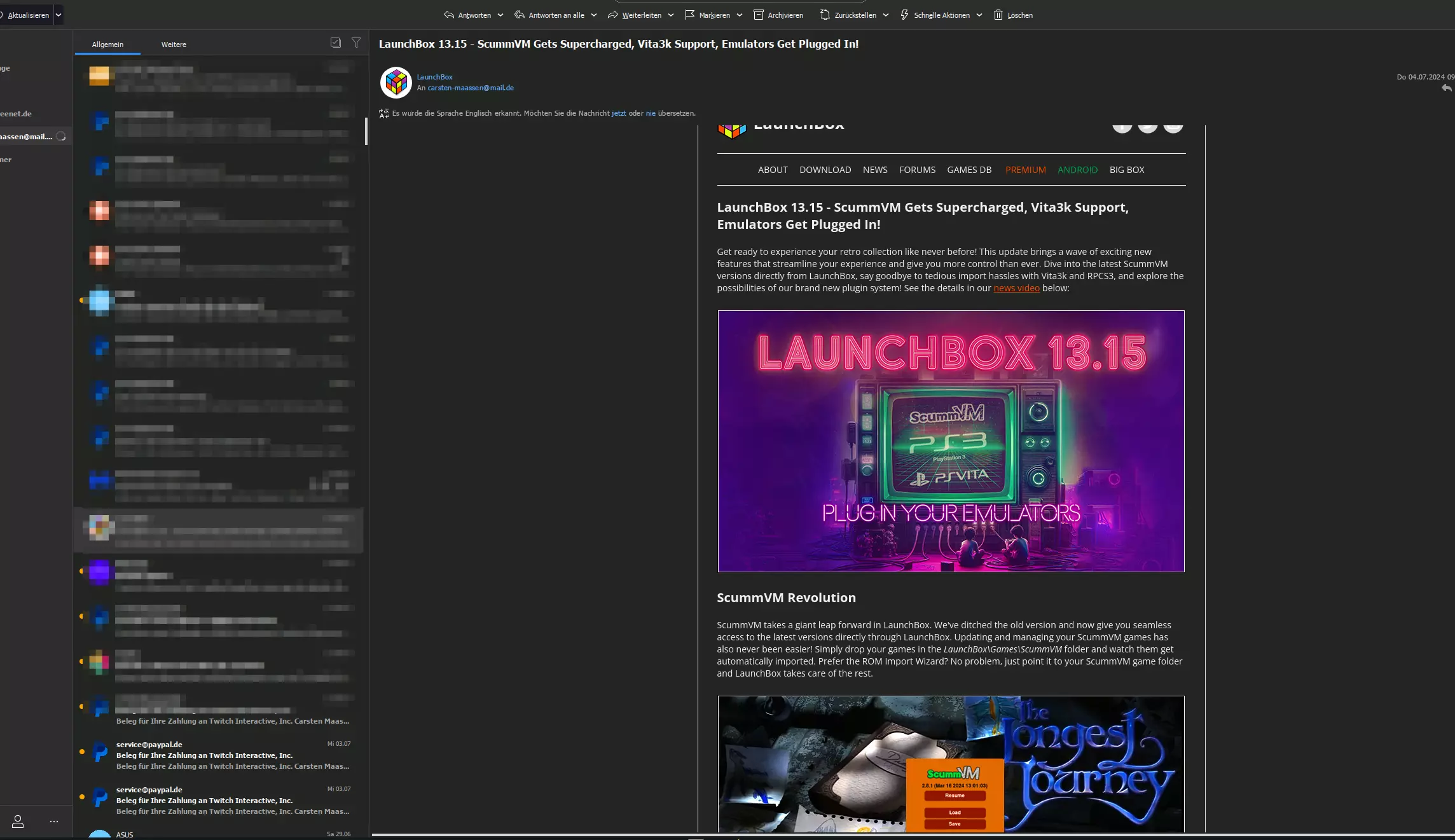Screen dimensions: 1455x840
Task: Open the Zurückstellen dropdown arrow
Action: [886, 15]
